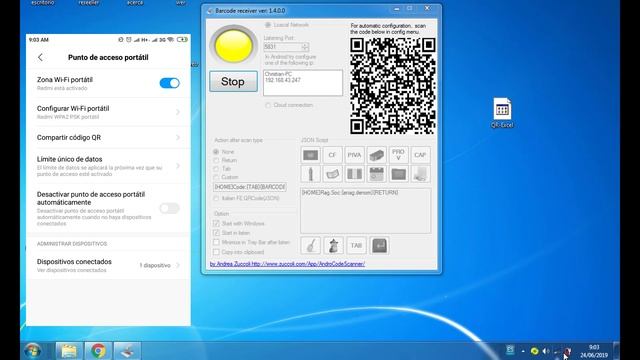The height and width of the screenshot is (360, 640).
Task: Toggle Minimize in Tray Bar after listen
Action: pos(216,242)
